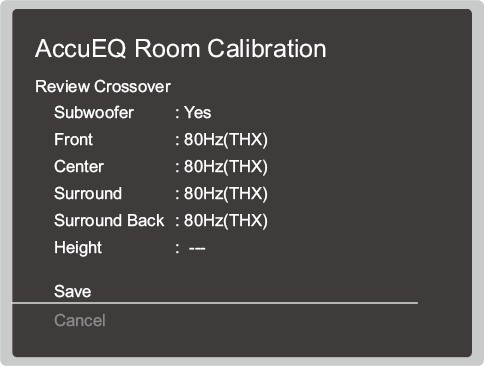Image resolution: width=485 pixels, height=367 pixels.
Task: Select the Height speaker row label
Action: coord(78,248)
